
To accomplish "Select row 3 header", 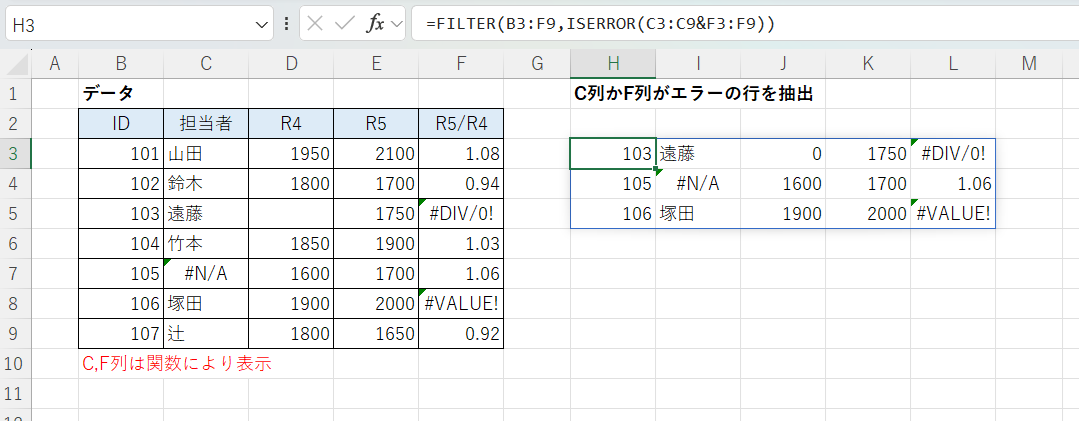I will tap(15, 154).
